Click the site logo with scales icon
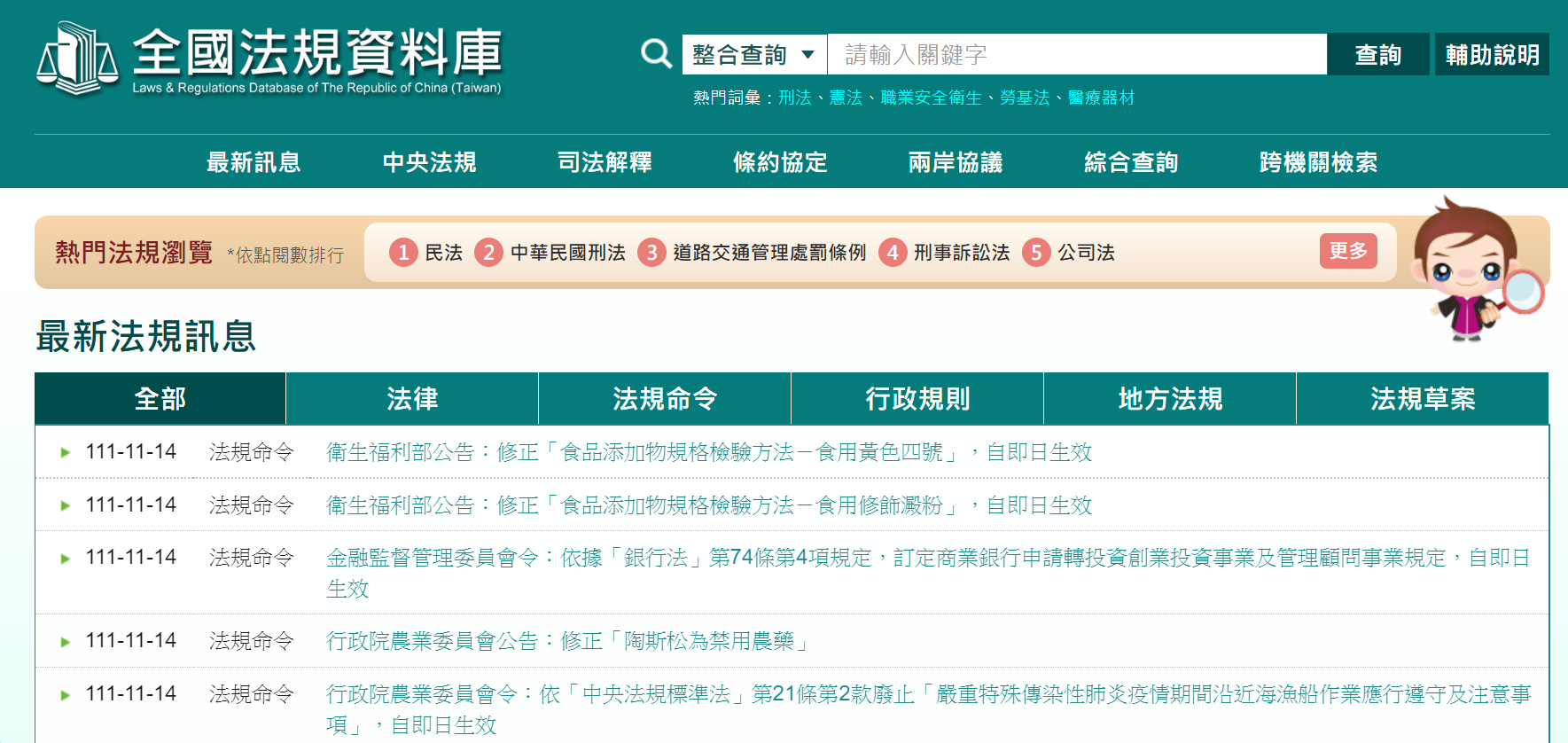 click(x=269, y=59)
